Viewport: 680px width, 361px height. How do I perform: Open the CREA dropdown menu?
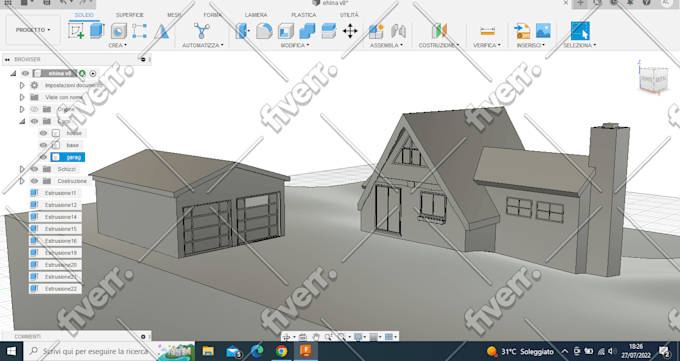click(x=118, y=45)
